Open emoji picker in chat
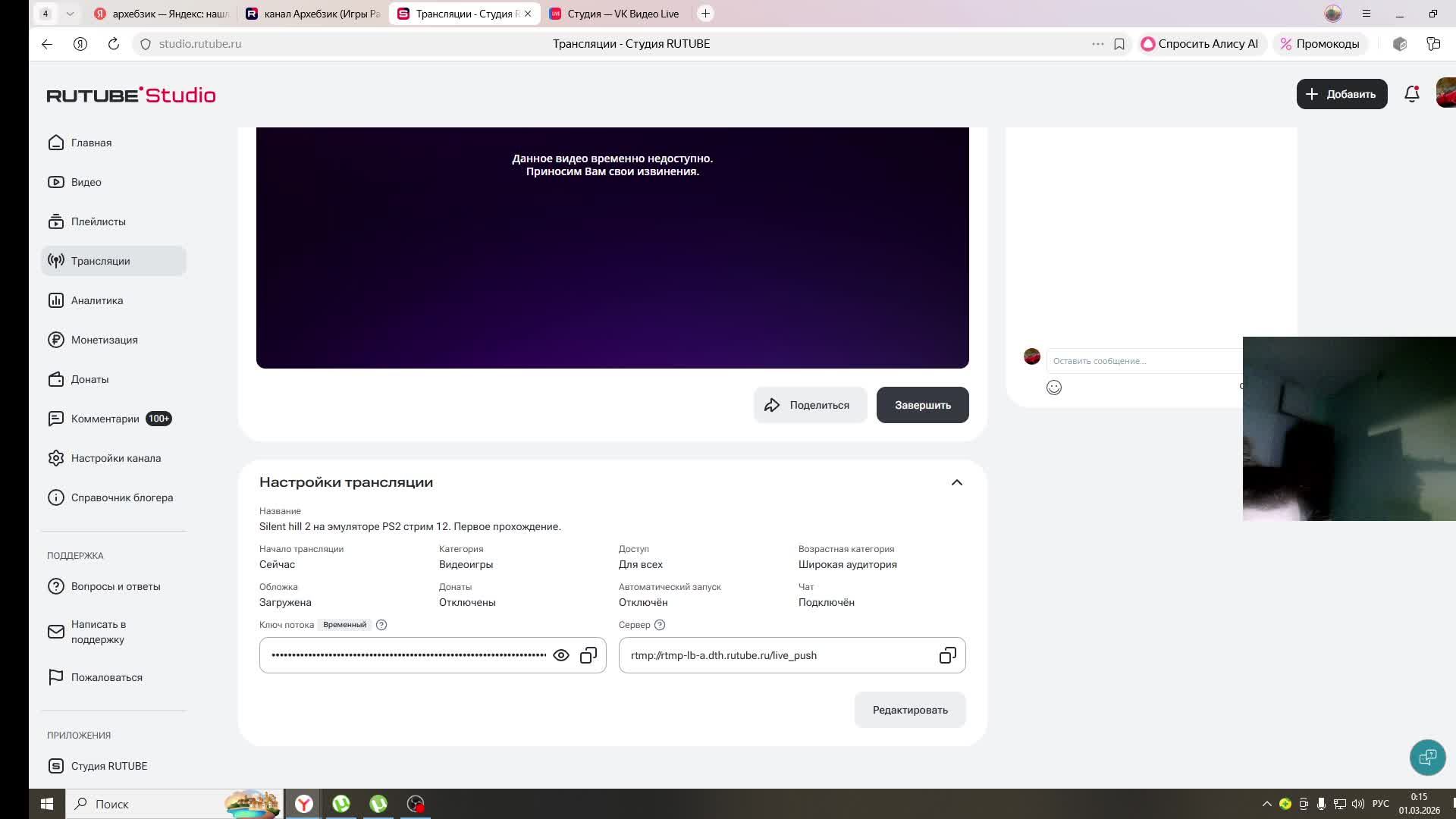Viewport: 1456px width, 819px height. (x=1054, y=388)
